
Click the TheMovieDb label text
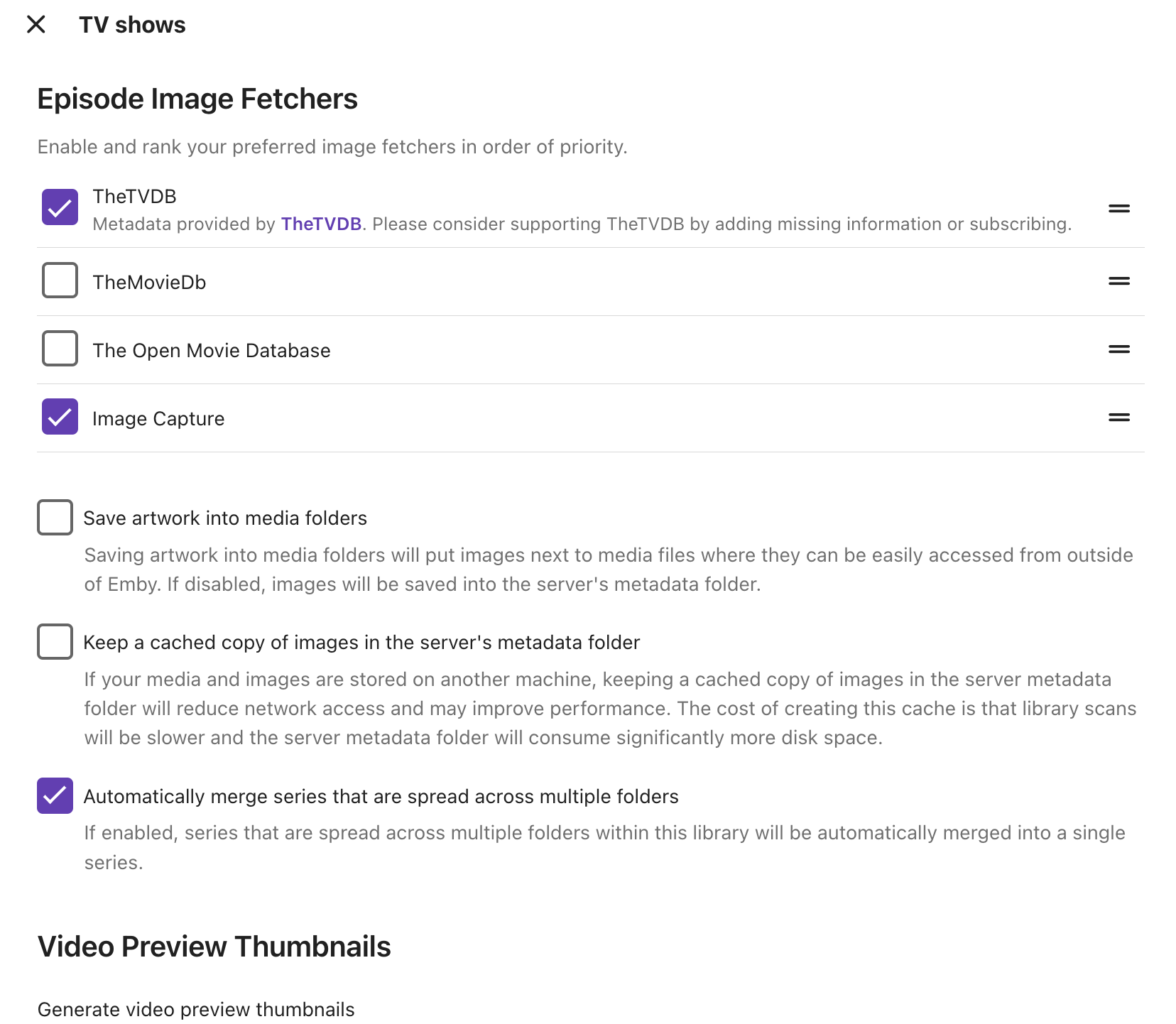click(x=149, y=283)
